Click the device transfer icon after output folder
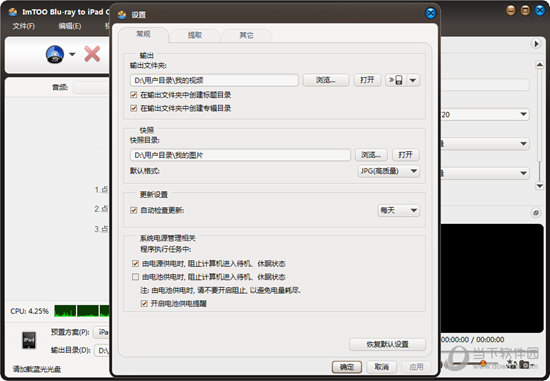 pyautogui.click(x=395, y=80)
